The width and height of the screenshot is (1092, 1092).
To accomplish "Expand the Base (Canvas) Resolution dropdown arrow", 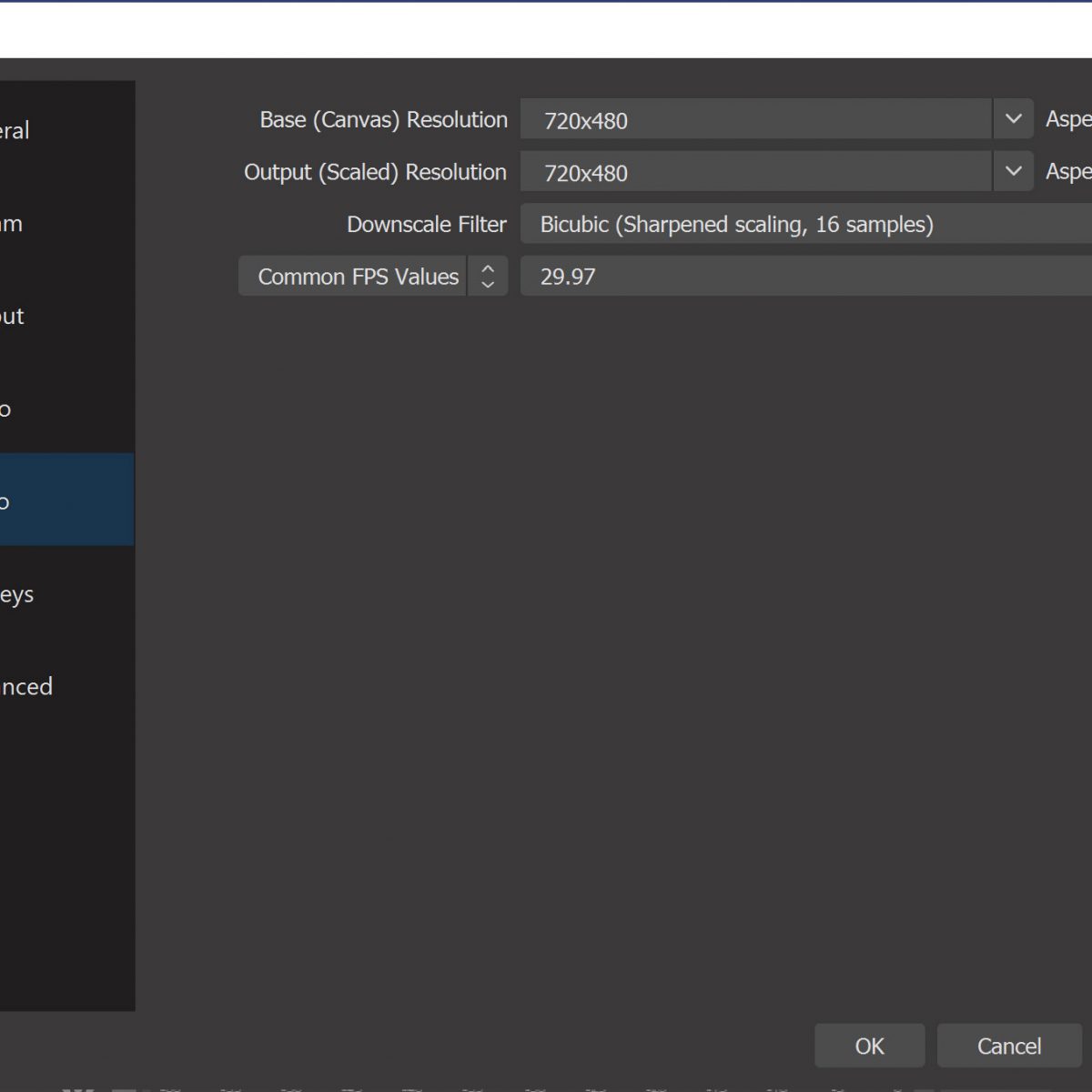I will 1013,119.
